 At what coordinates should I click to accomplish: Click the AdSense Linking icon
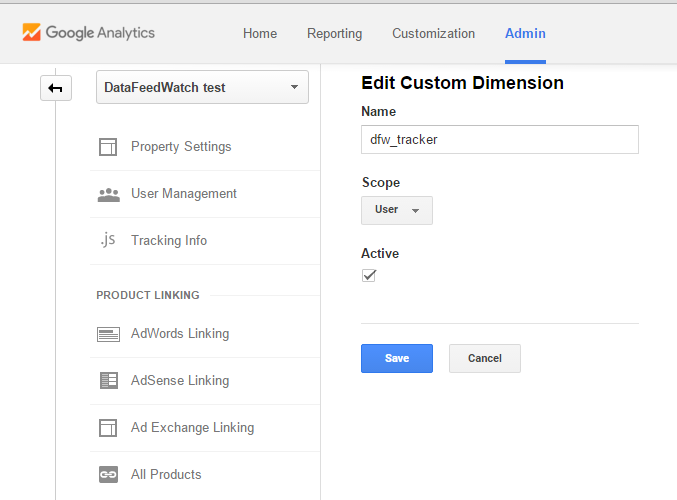[x=109, y=381]
